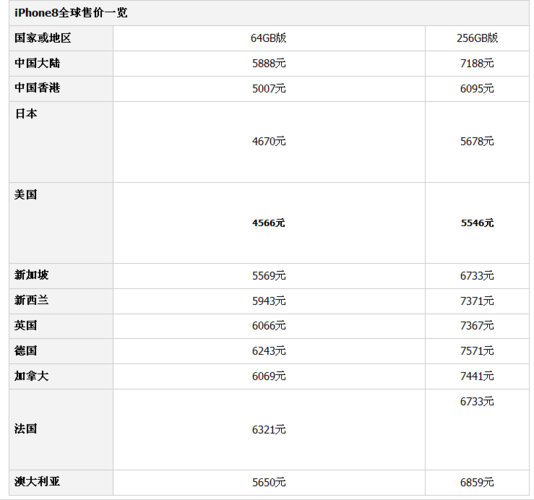The width and height of the screenshot is (534, 500).
Task: Pick the 7367元 price cell
Action: [x=477, y=326]
